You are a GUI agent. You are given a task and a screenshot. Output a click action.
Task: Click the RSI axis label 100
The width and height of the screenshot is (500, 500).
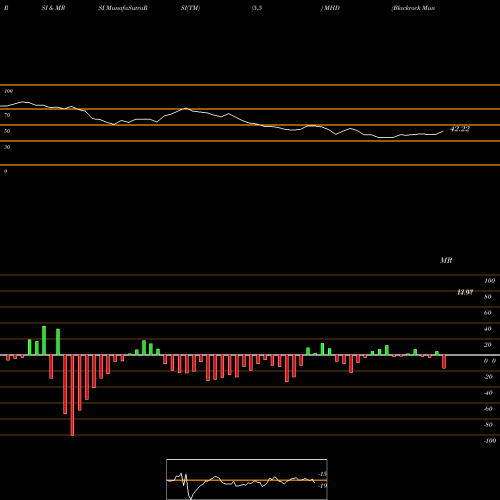coord(8,91)
